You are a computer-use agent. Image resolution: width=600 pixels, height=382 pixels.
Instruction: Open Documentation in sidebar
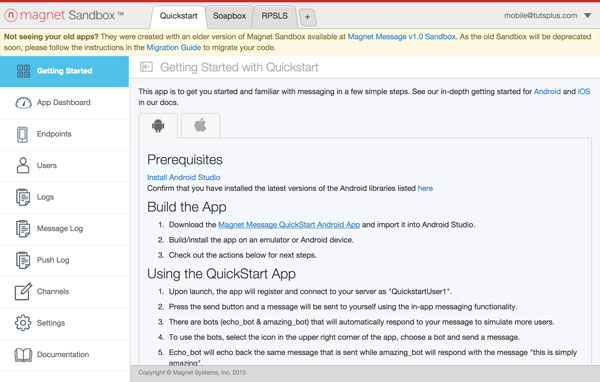pos(64,355)
